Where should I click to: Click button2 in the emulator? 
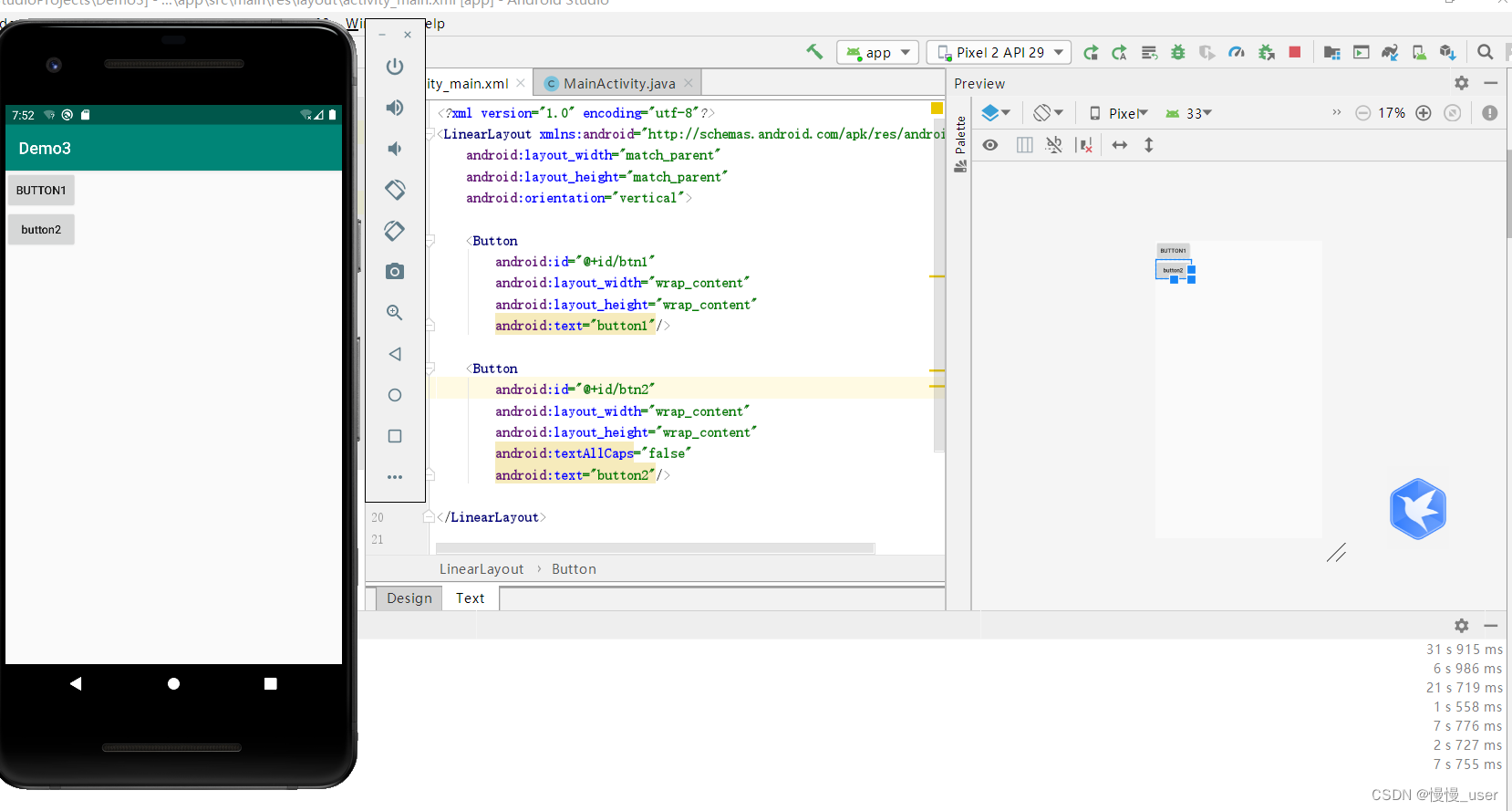pos(41,230)
